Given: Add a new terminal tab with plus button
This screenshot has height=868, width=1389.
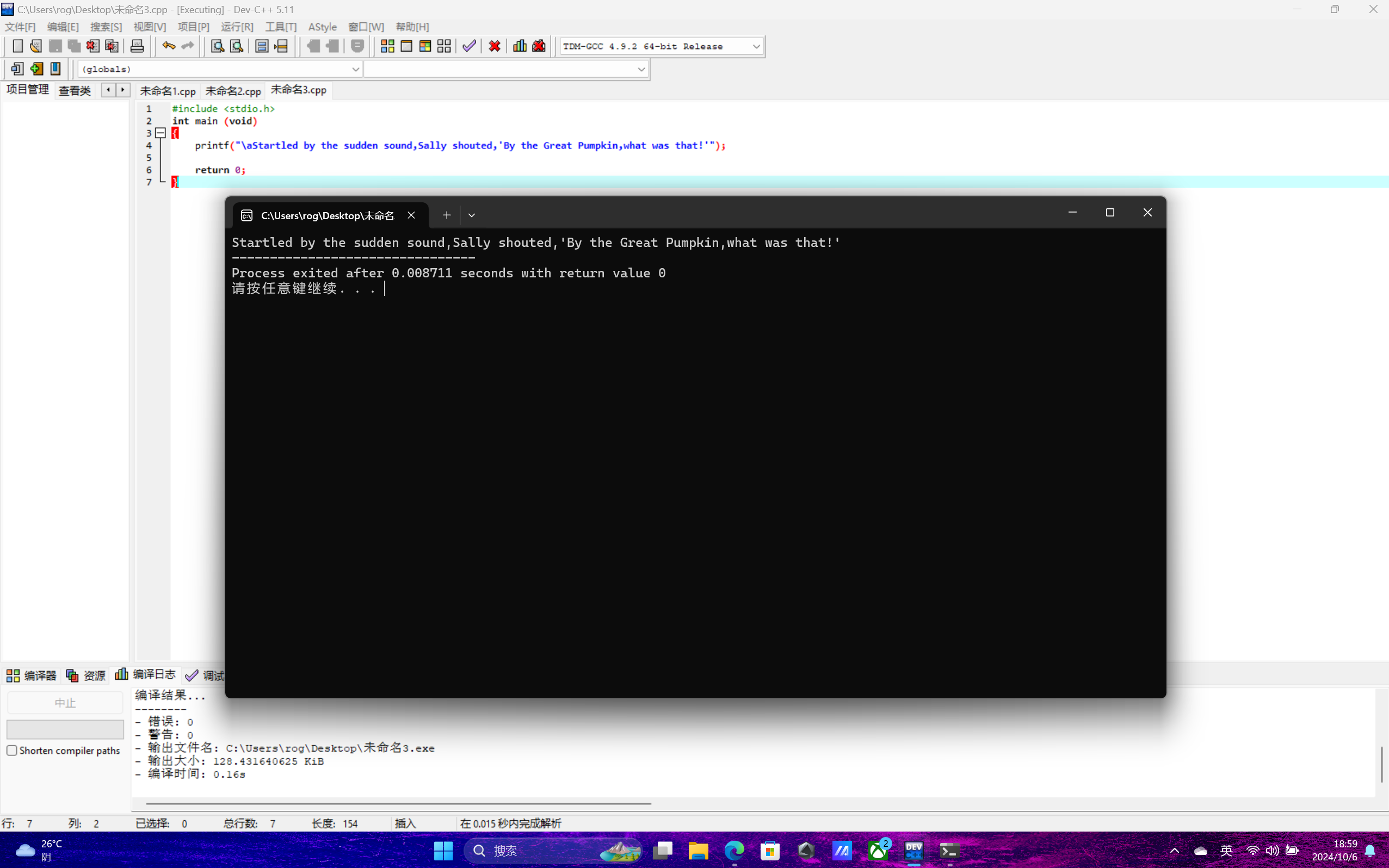Looking at the screenshot, I should (x=447, y=215).
